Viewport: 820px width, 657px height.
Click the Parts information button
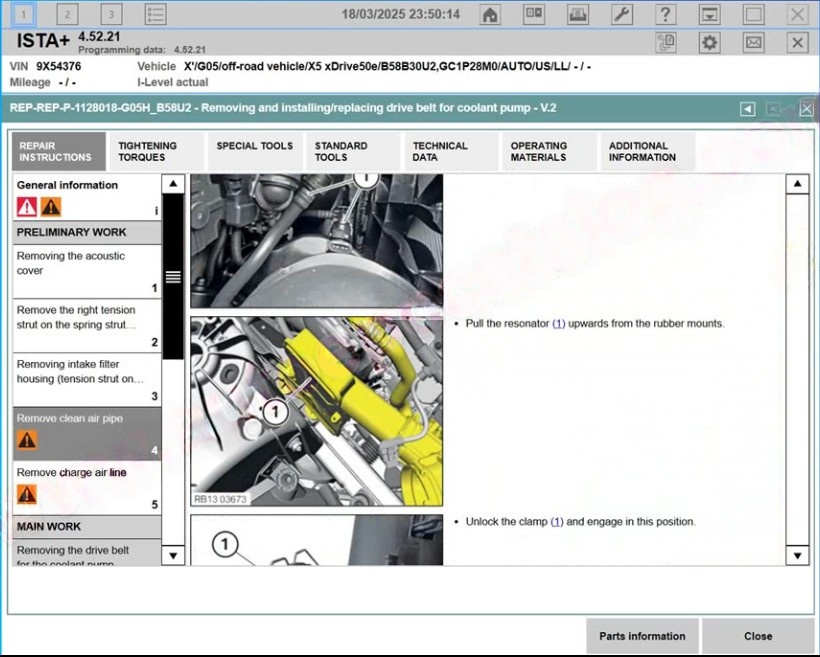pos(642,636)
